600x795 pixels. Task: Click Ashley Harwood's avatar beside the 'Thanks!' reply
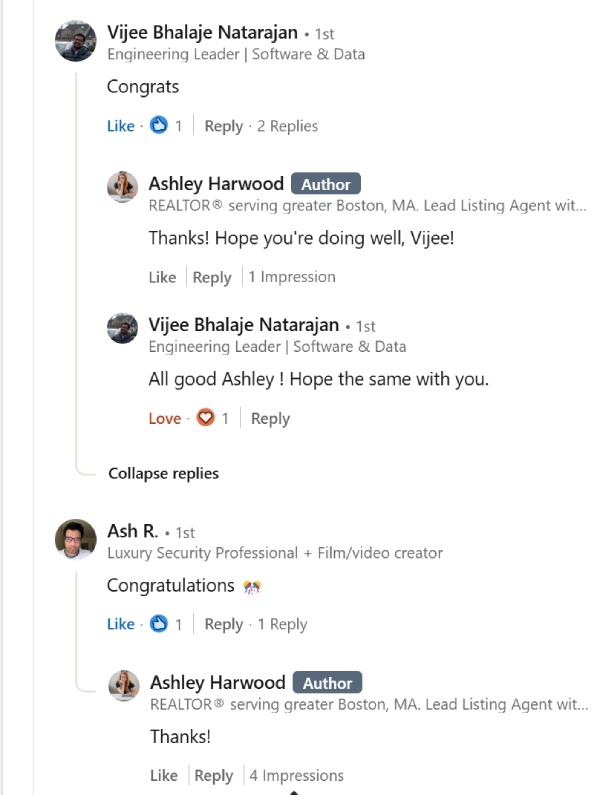point(122,685)
